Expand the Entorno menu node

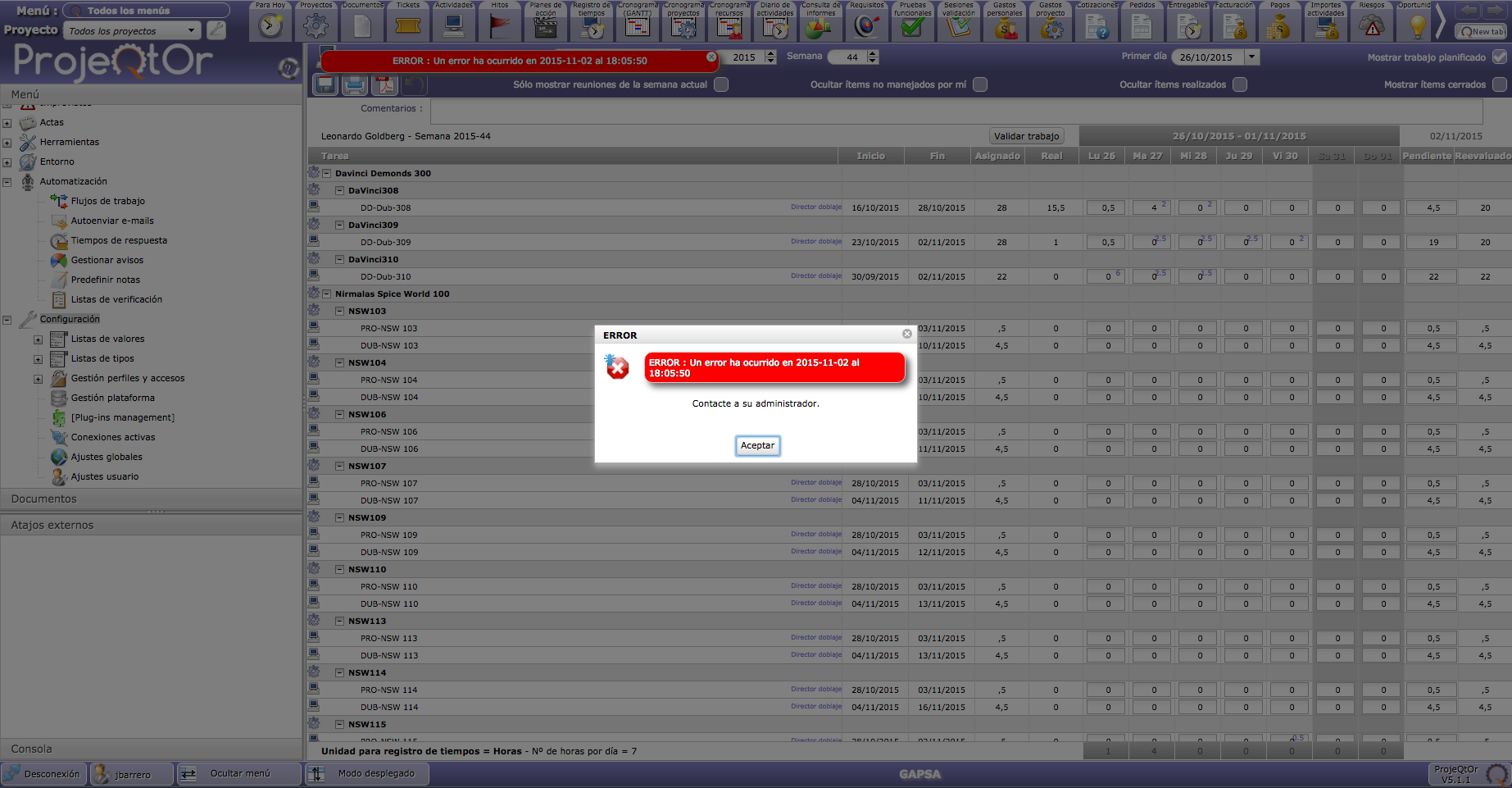coord(7,162)
